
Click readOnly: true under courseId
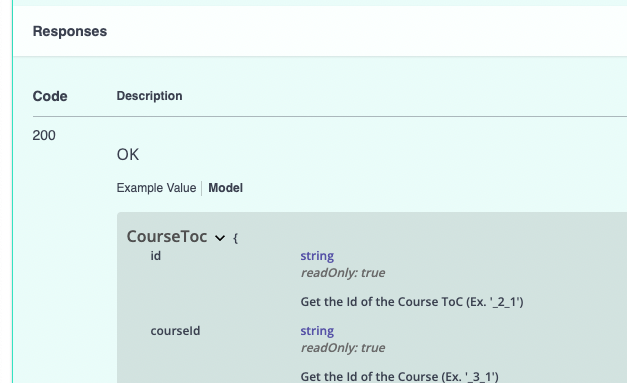[343, 348]
